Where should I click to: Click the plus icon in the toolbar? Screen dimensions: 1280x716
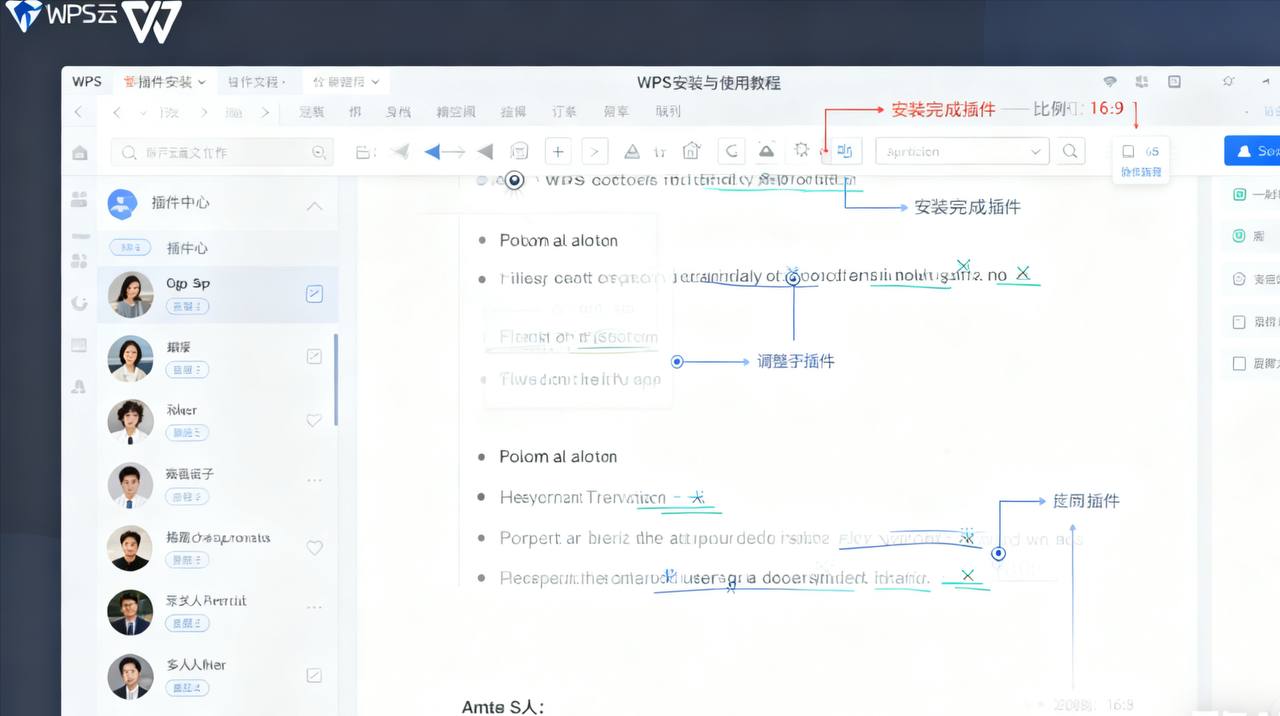557,150
